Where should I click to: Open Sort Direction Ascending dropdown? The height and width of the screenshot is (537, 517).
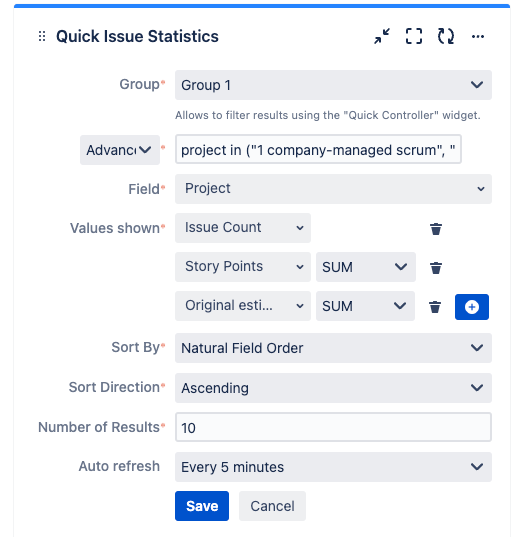(333, 388)
